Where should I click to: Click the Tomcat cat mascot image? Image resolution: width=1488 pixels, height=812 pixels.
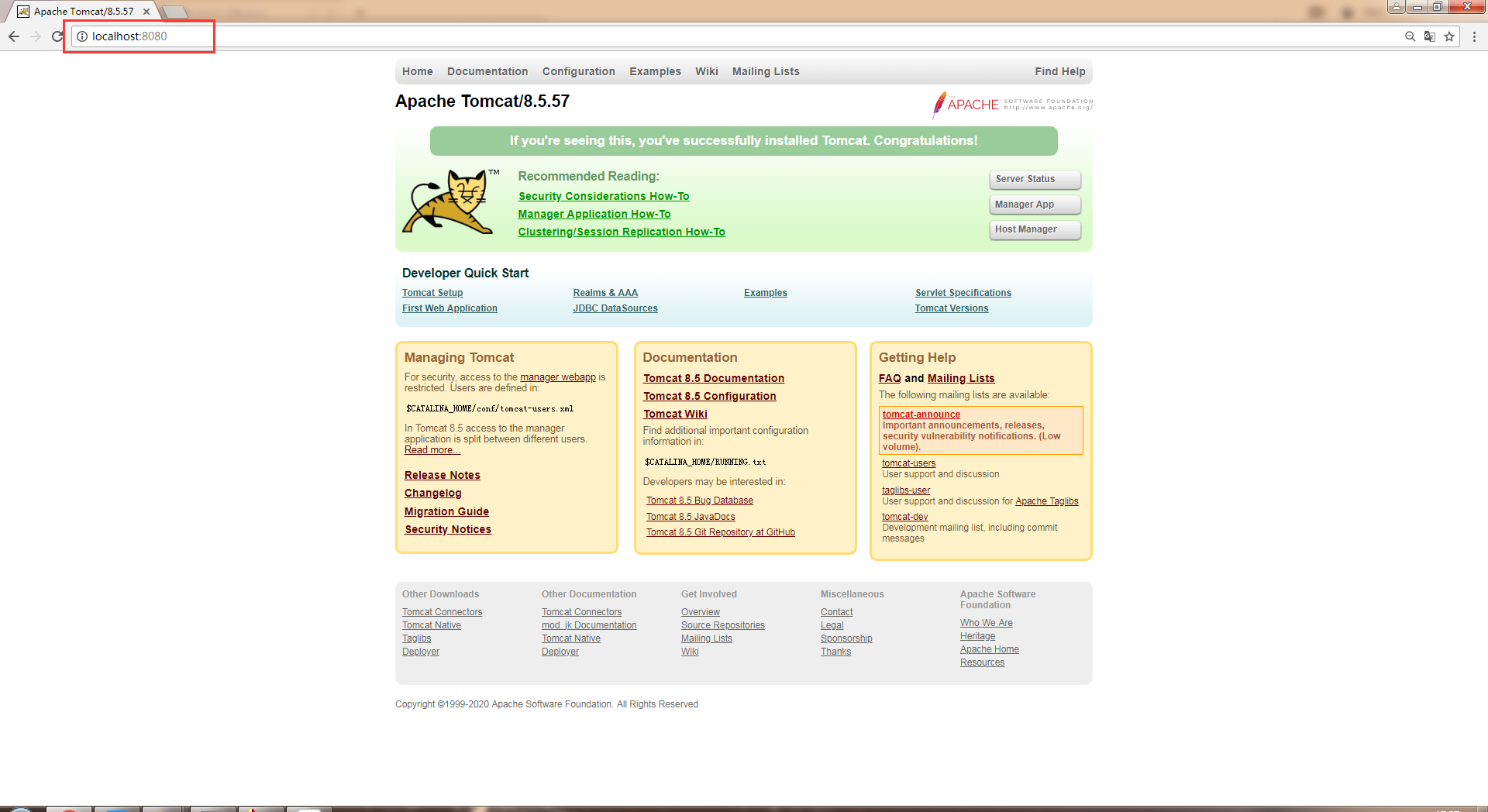point(449,201)
